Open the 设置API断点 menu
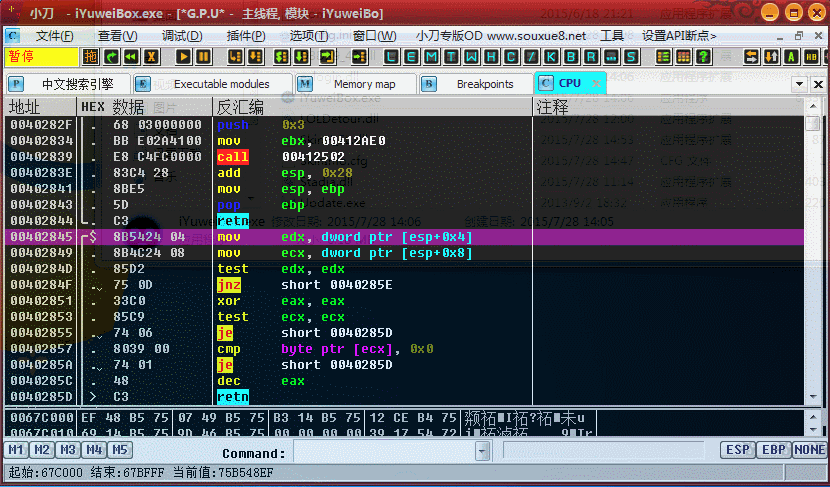 pyautogui.click(x=679, y=36)
